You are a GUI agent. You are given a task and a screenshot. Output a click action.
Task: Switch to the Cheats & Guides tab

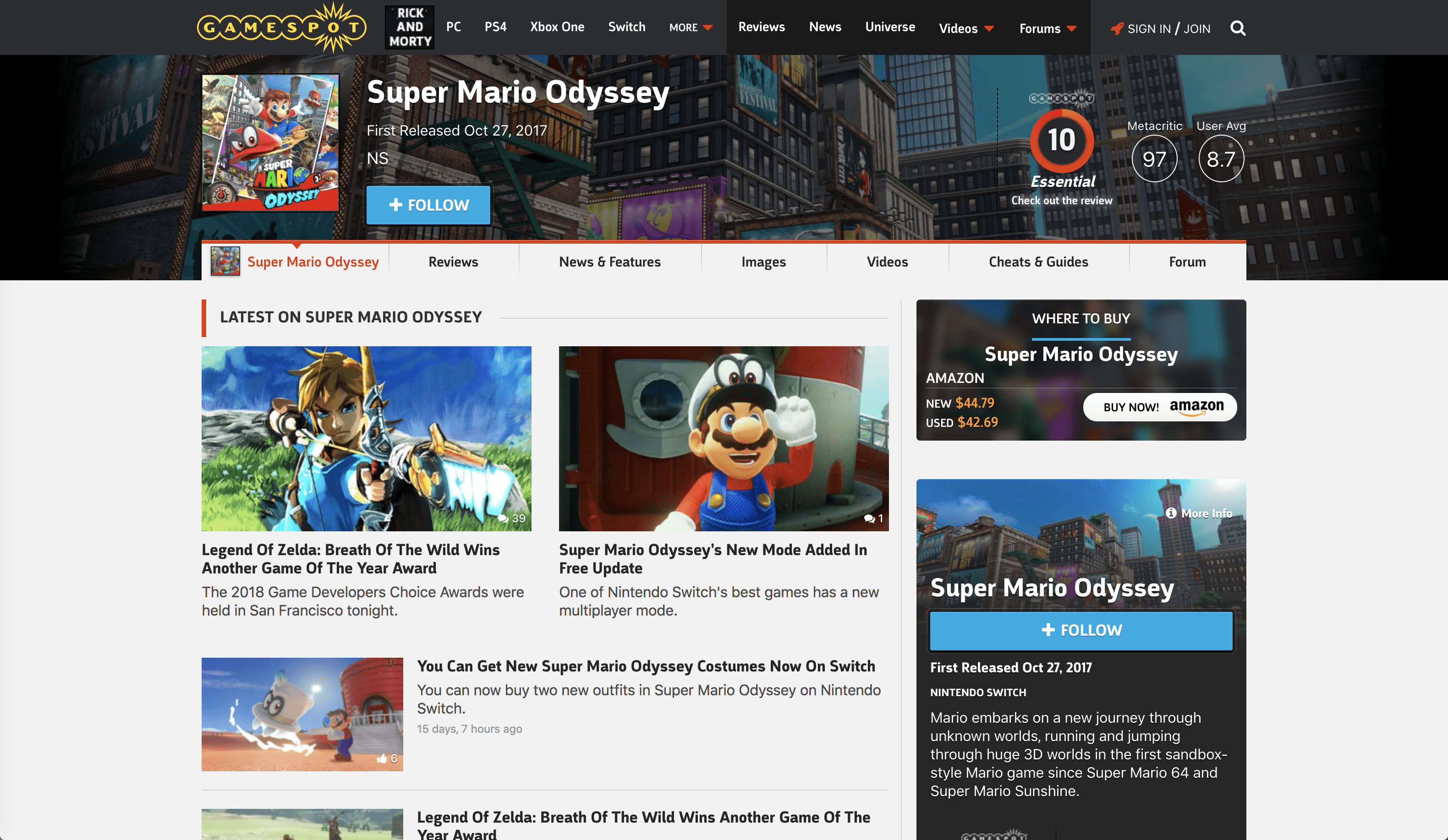coord(1038,261)
